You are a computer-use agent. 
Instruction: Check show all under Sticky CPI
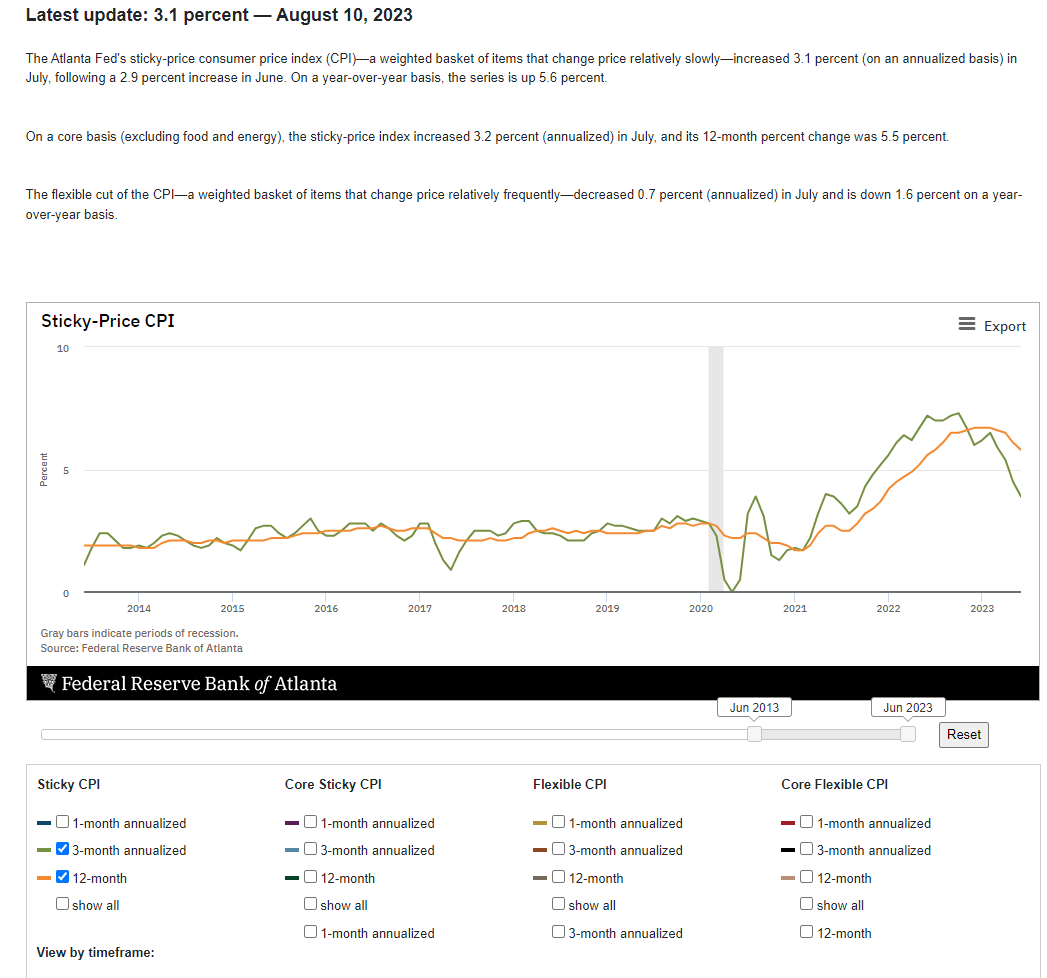click(x=62, y=904)
